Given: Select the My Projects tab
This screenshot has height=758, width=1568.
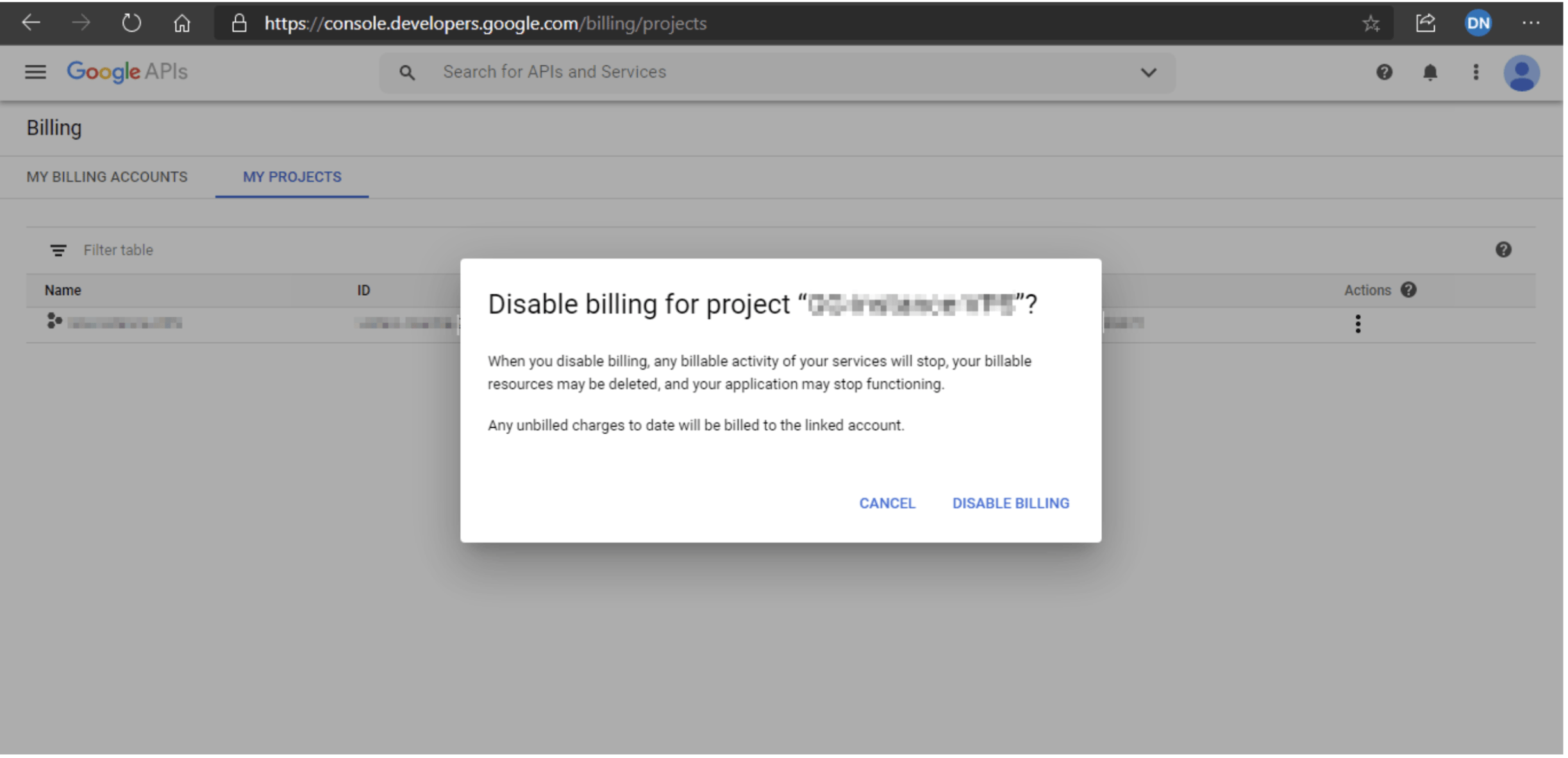Looking at the screenshot, I should click(292, 177).
